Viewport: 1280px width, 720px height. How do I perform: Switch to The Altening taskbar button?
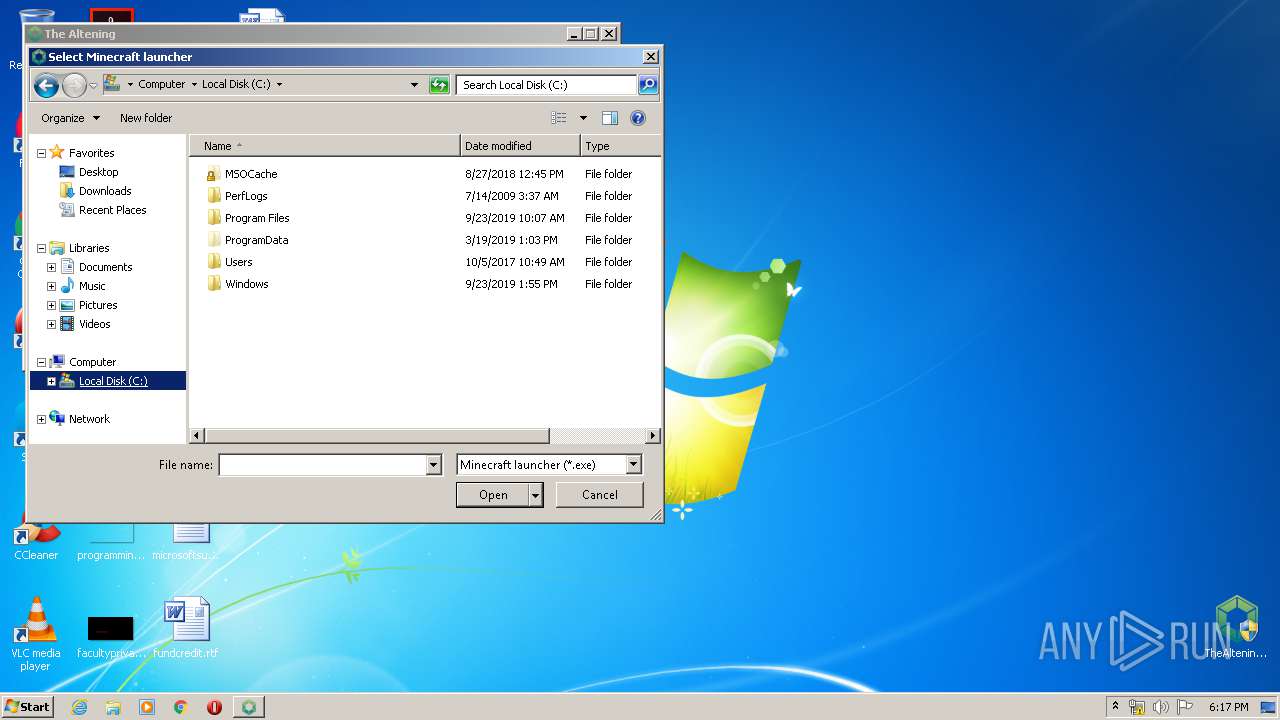point(249,707)
